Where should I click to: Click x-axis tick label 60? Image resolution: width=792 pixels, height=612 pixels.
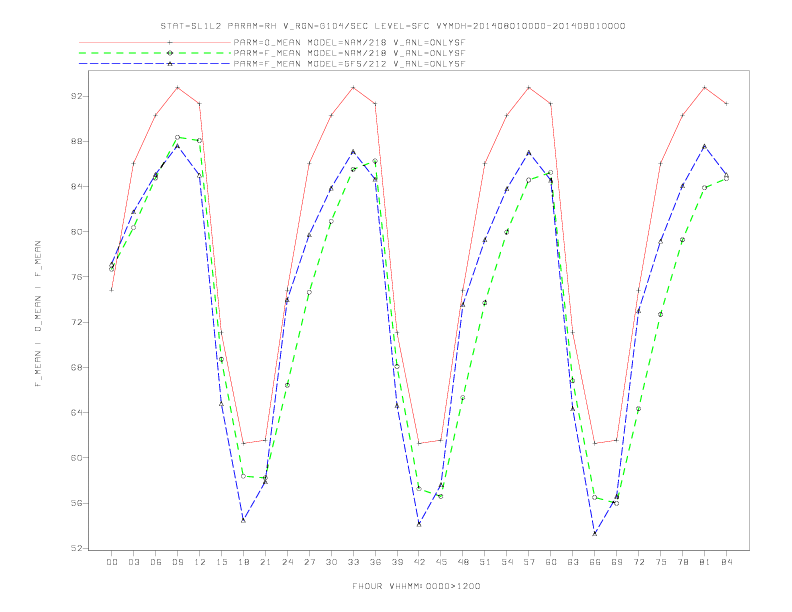tap(551, 562)
